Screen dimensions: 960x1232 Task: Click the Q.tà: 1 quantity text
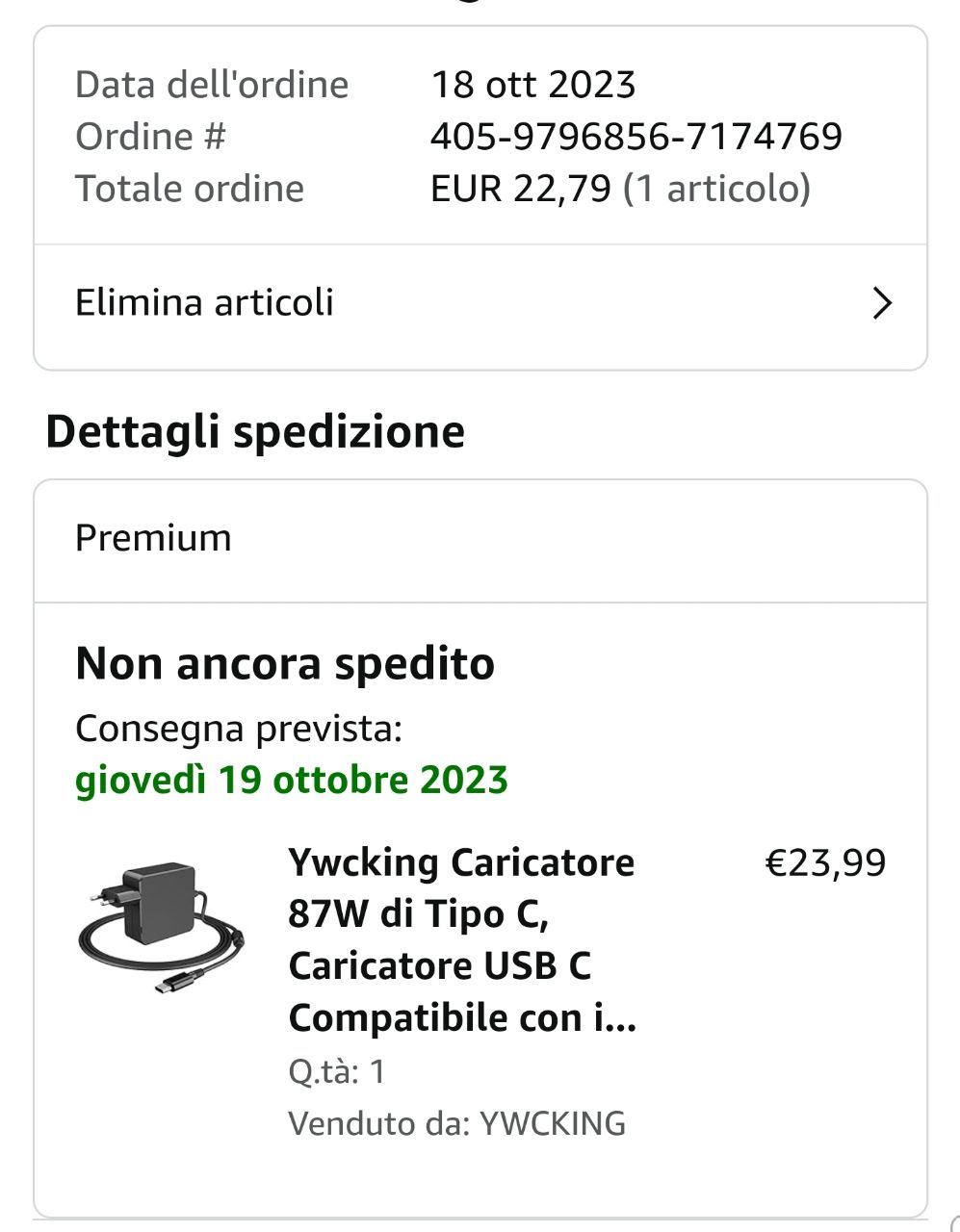coord(337,1071)
